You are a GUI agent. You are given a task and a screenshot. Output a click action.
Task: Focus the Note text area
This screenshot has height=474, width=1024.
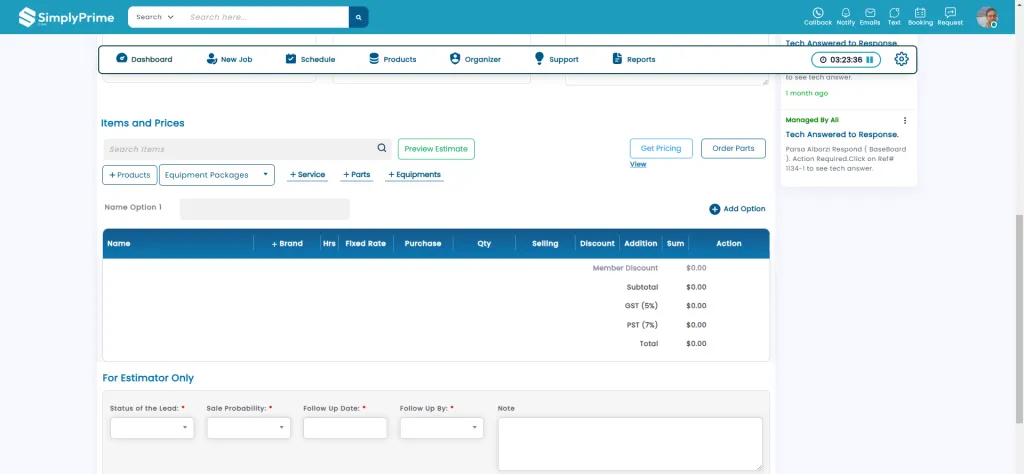point(630,444)
